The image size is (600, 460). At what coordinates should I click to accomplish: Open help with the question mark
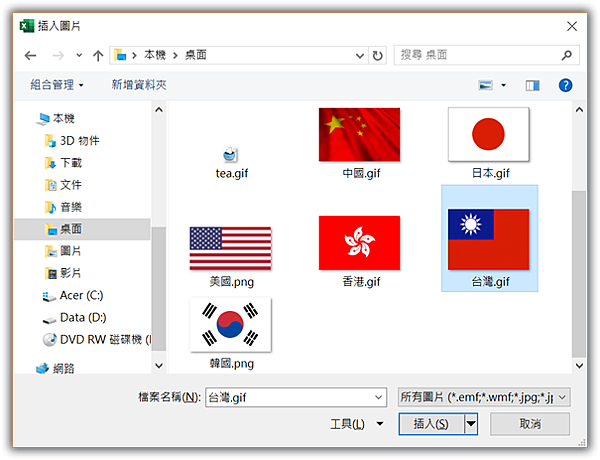(565, 85)
